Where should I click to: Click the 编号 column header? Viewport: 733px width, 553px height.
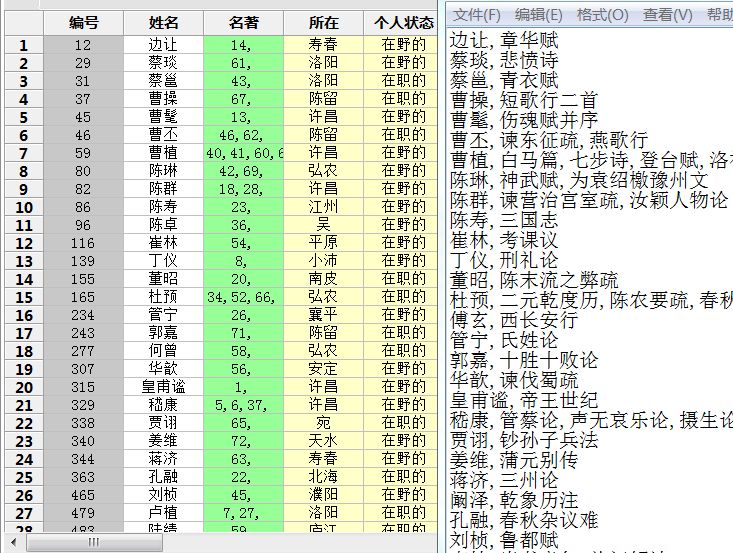[84, 22]
